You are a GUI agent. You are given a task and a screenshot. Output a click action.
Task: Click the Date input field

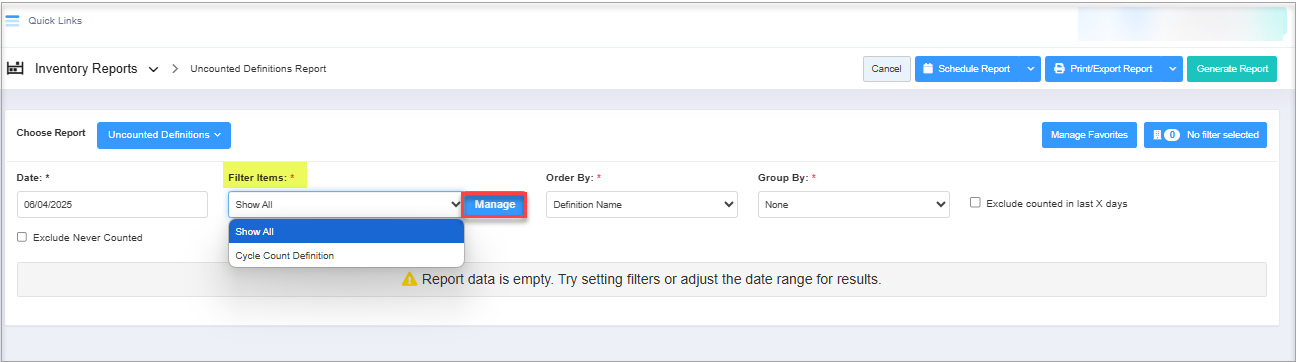112,205
